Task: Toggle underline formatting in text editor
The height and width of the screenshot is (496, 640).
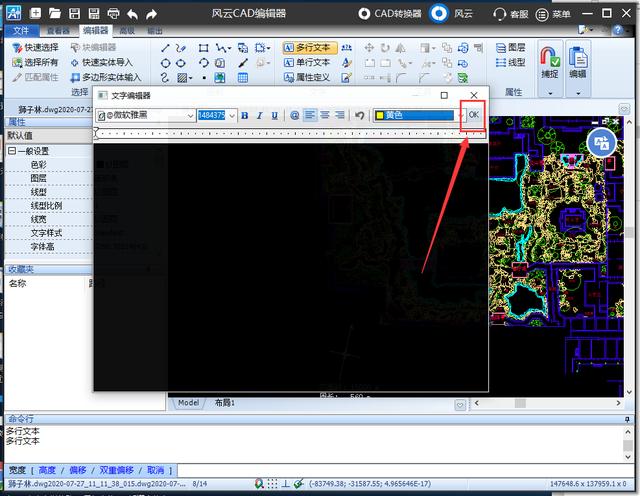Action: coord(275,116)
